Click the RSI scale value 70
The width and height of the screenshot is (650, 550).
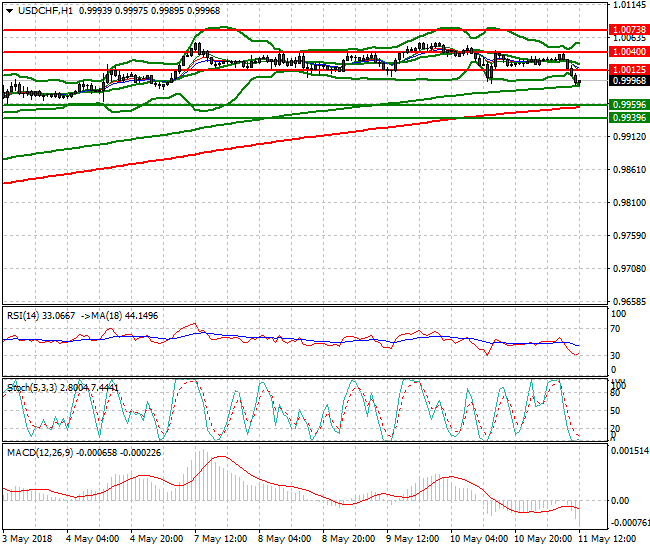[616, 329]
